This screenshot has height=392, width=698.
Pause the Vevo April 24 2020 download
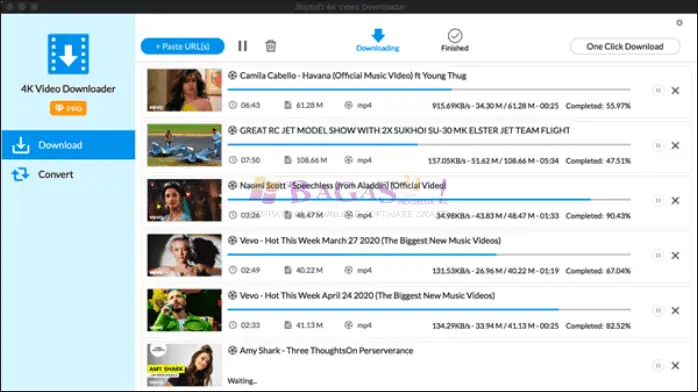(657, 310)
